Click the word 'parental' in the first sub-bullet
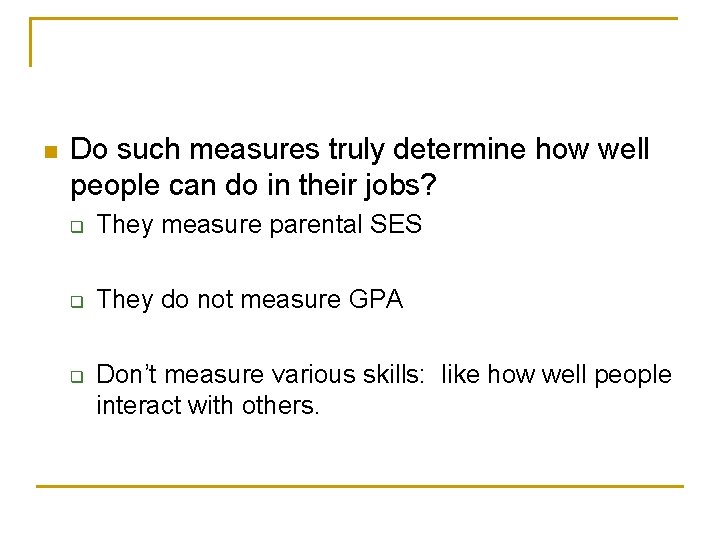Screen dimensions: 720x540 click(x=316, y=225)
